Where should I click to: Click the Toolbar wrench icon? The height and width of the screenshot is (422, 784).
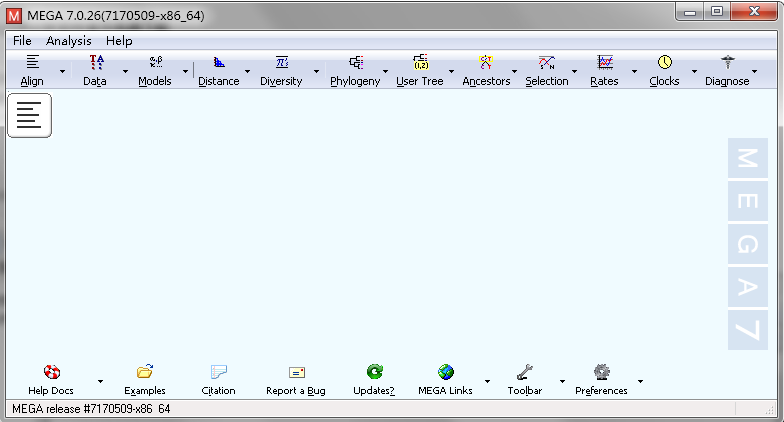524,372
